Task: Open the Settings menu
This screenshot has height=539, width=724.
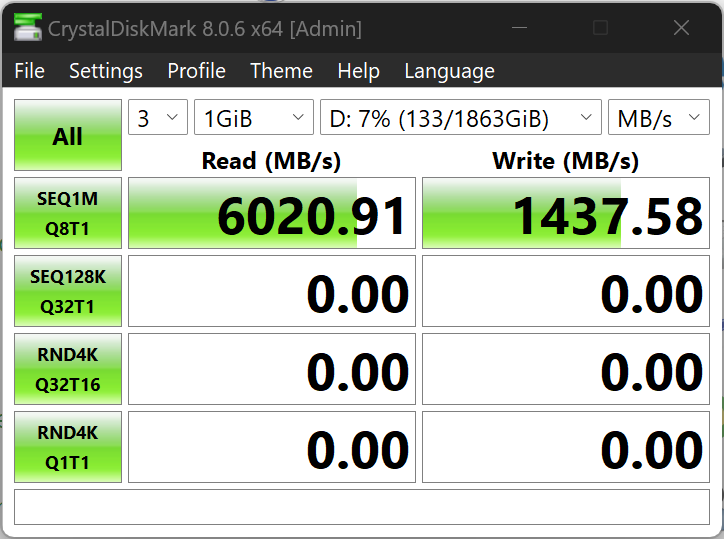Action: (106, 71)
